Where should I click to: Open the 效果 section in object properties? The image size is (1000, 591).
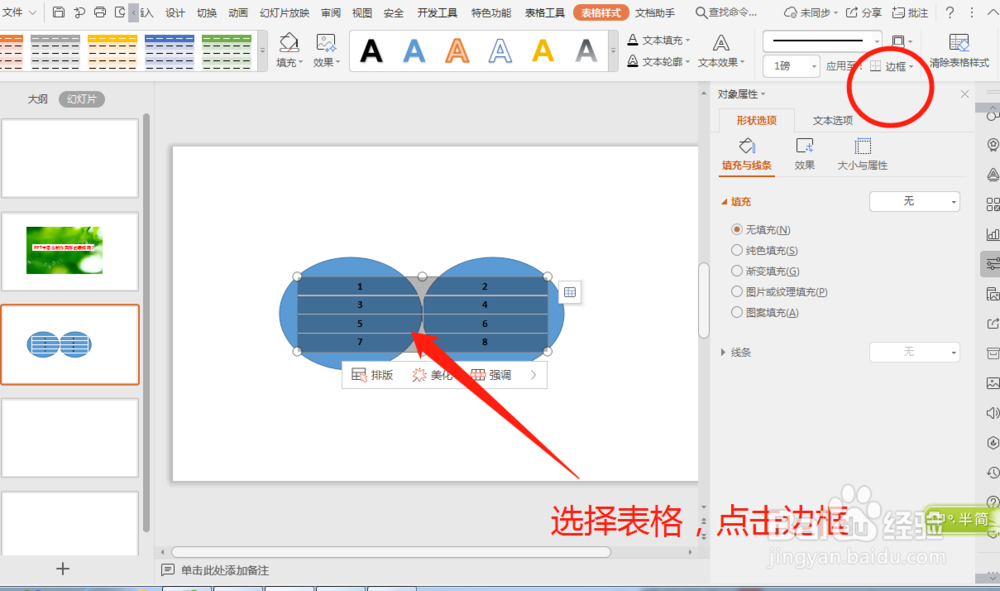[x=805, y=150]
